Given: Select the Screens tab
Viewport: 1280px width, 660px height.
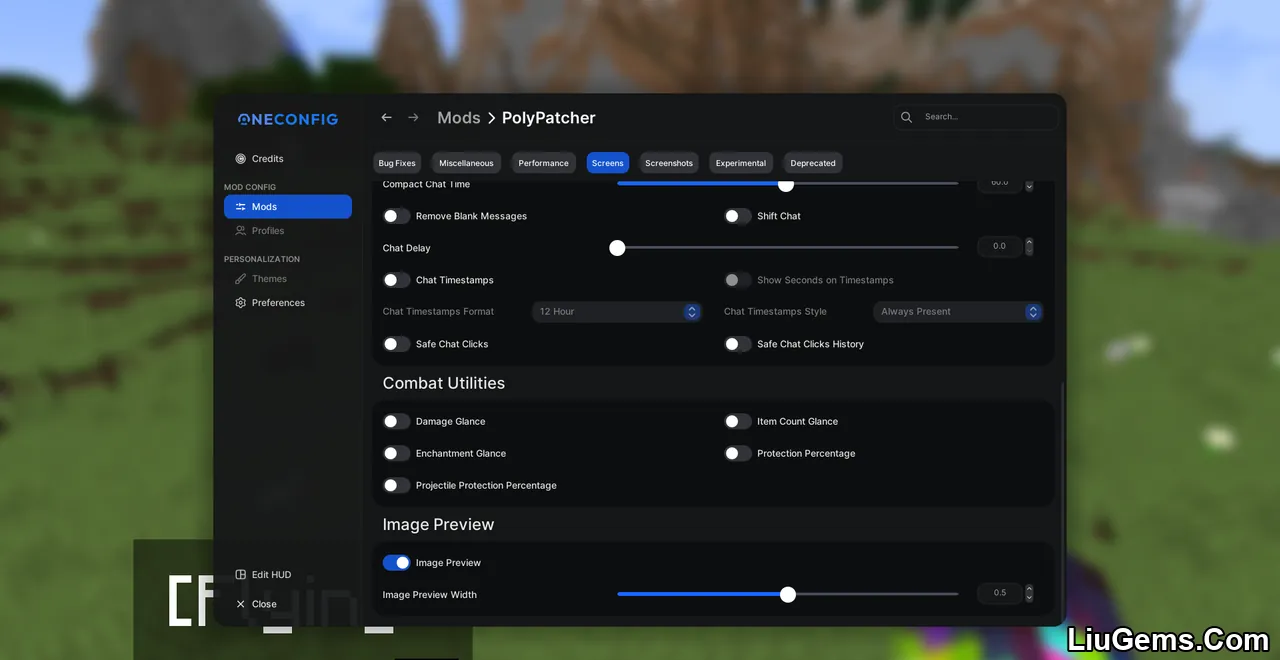Looking at the screenshot, I should [x=607, y=163].
